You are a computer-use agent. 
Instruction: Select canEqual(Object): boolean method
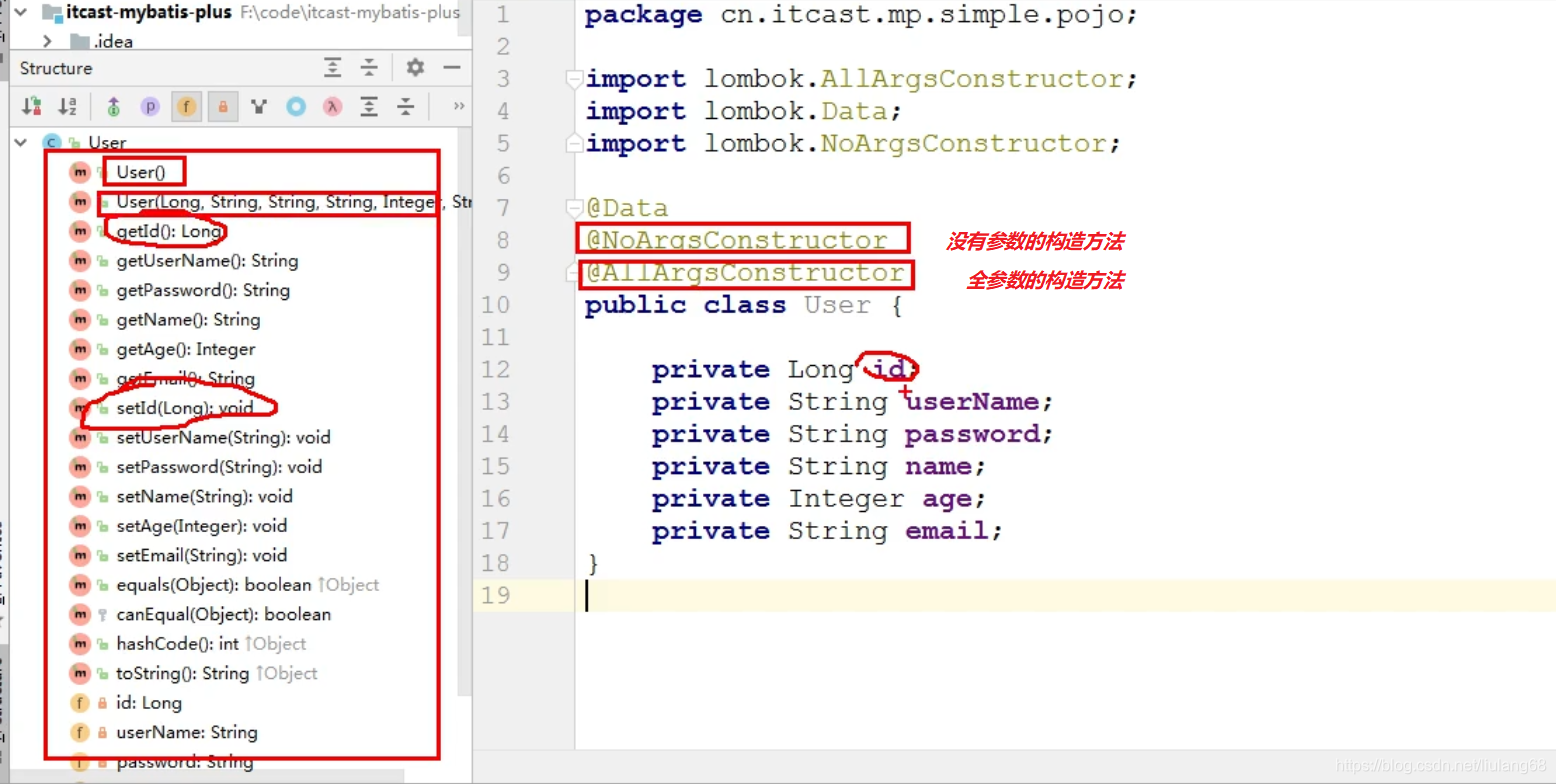tap(223, 614)
